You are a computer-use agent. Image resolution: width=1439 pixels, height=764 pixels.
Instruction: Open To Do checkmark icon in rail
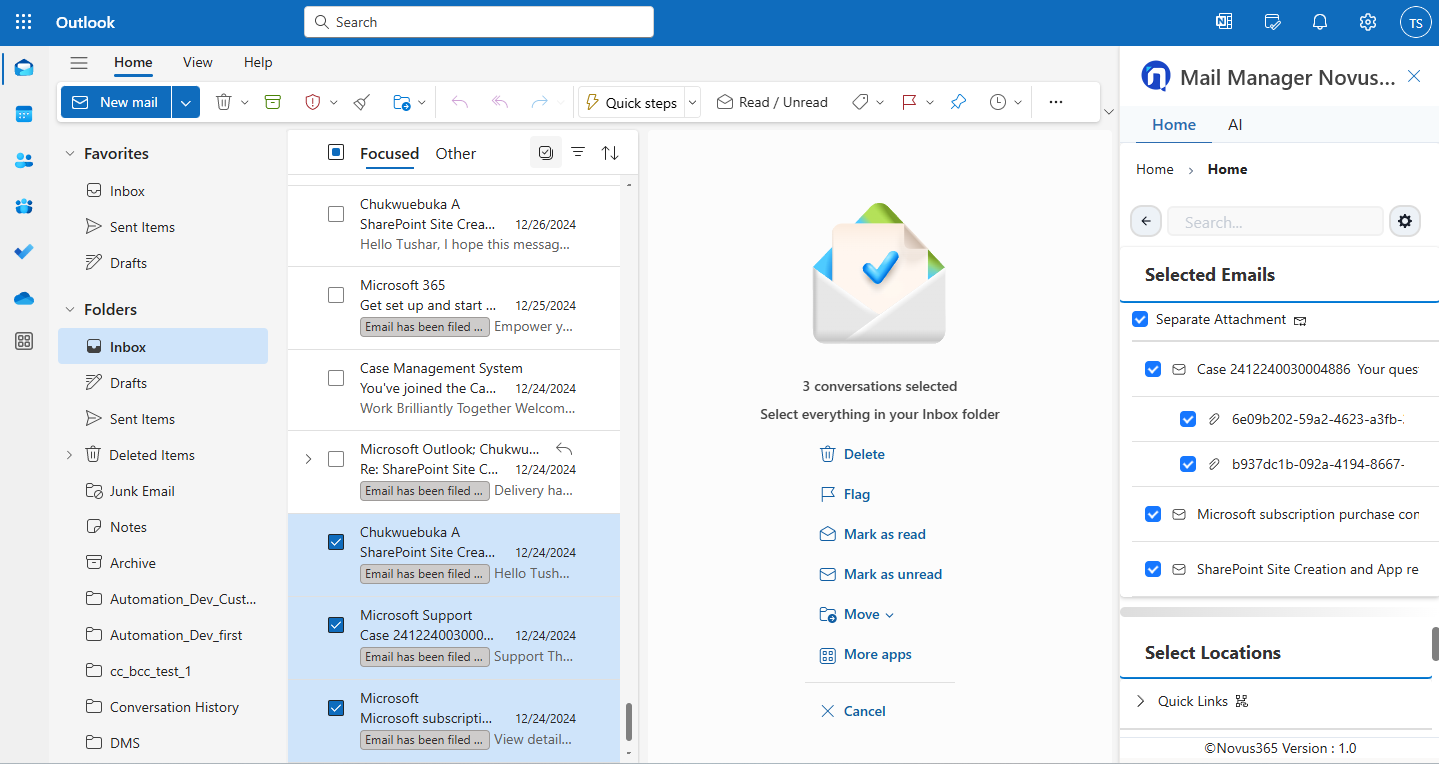coord(24,252)
